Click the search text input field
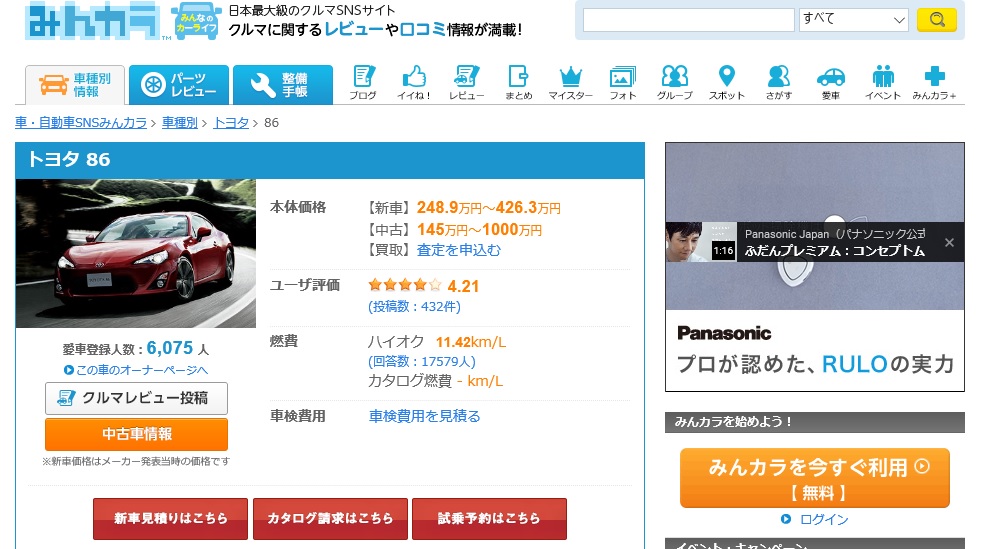Viewport: 981px width, 549px height. pos(689,19)
